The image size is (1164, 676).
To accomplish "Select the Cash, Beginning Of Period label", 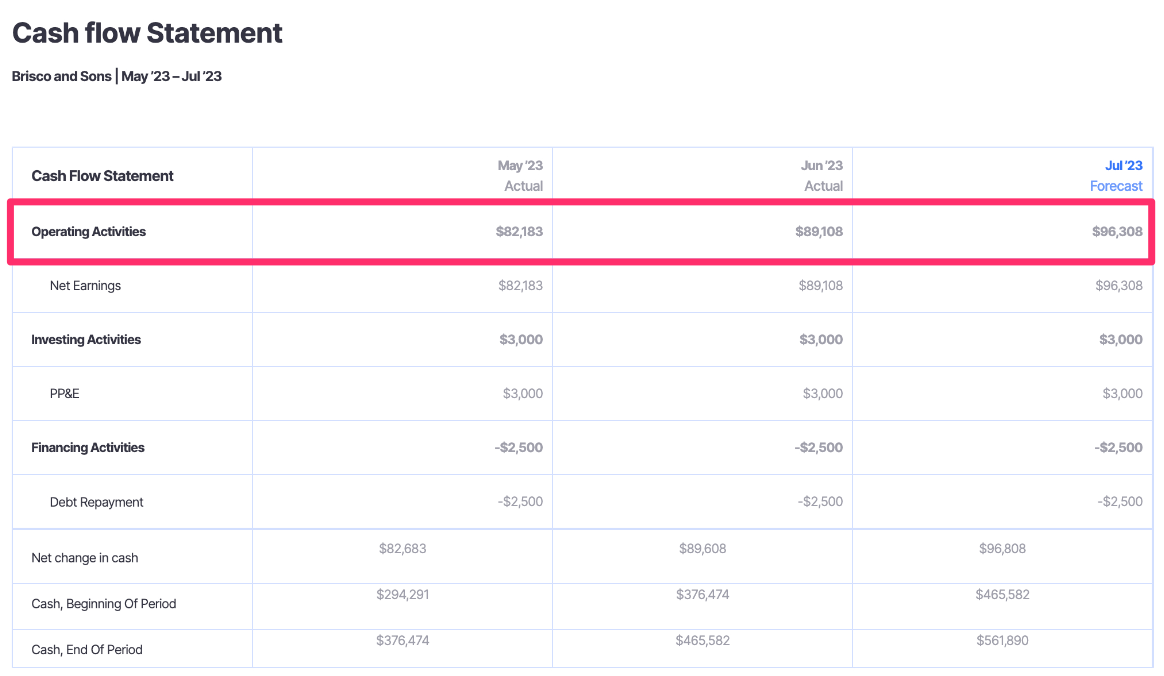I will pyautogui.click(x=105, y=603).
